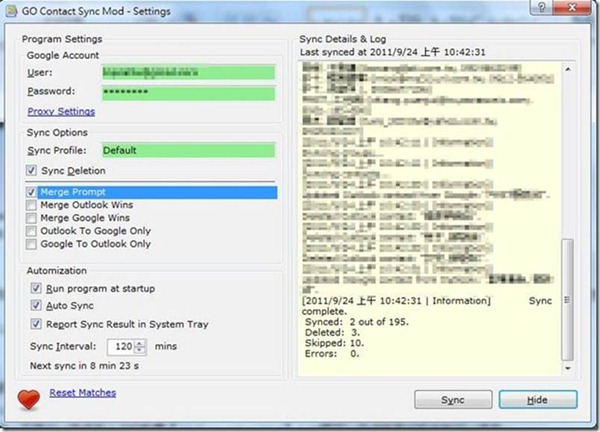Close the Settings window
The width and height of the screenshot is (600, 432).
click(572, 7)
